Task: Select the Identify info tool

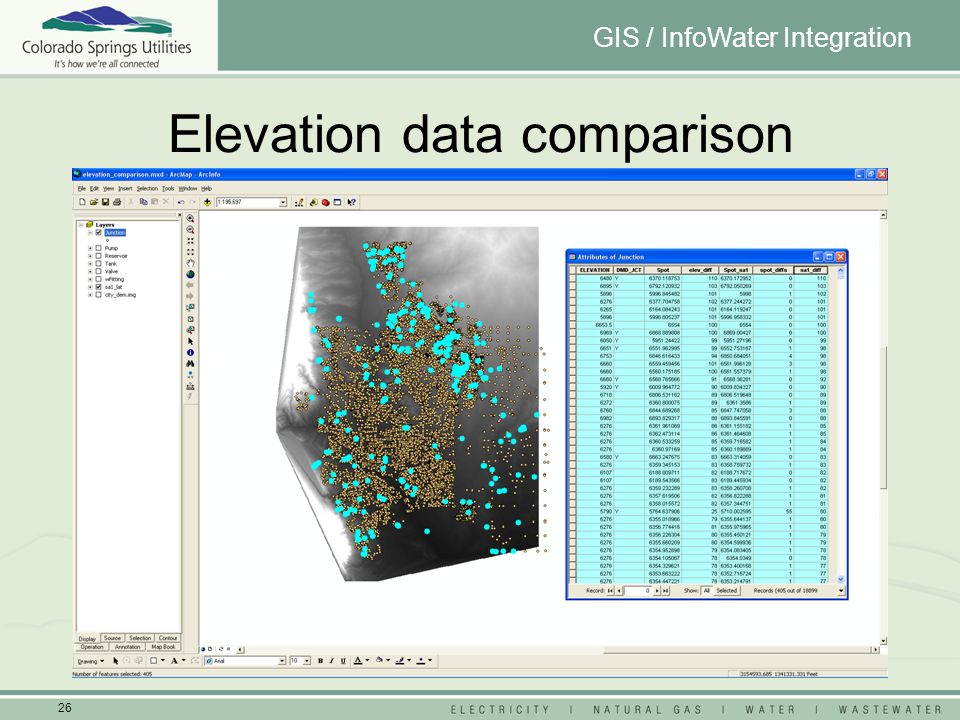Action: pos(190,353)
